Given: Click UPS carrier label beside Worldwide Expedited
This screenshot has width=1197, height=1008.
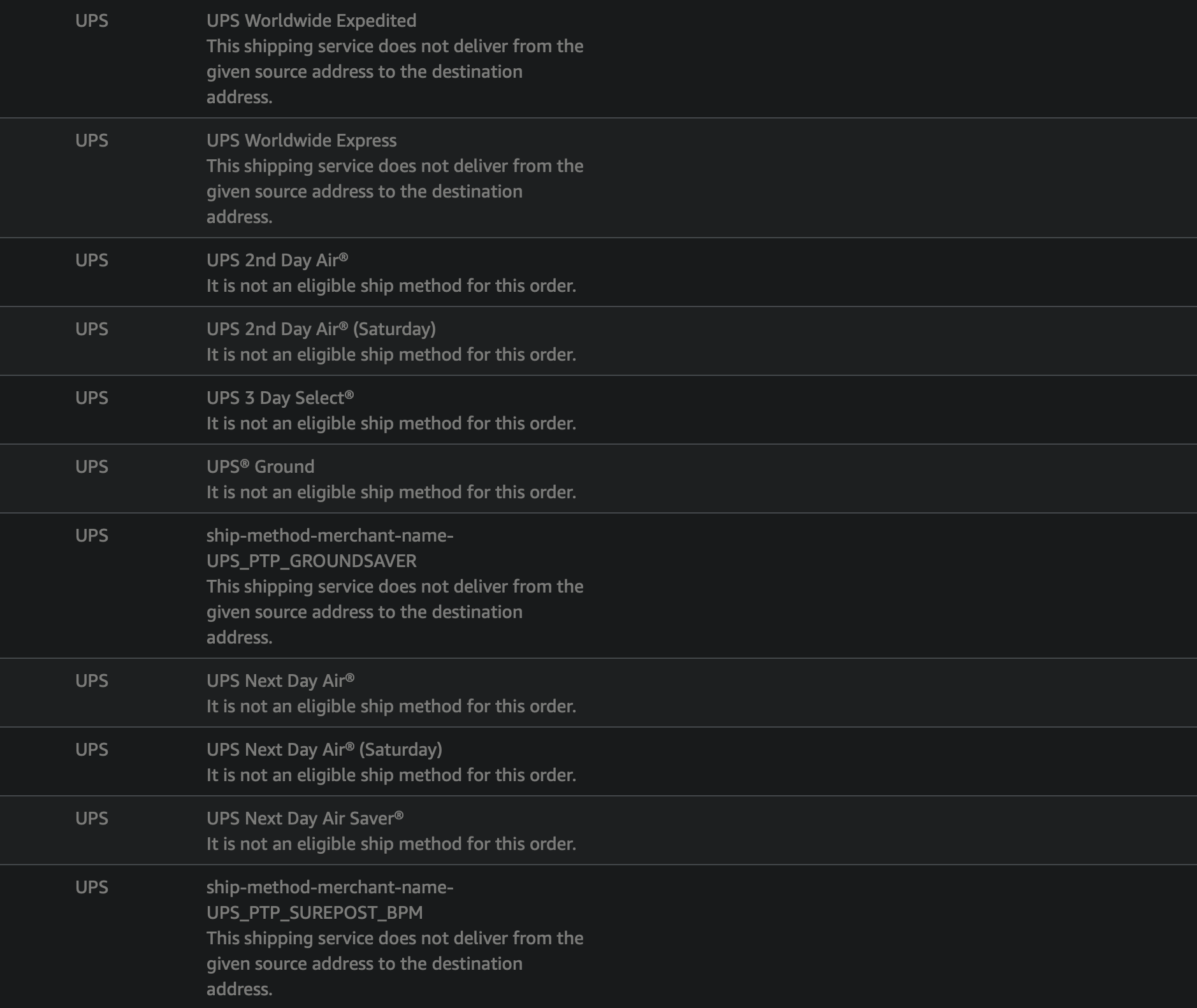Looking at the screenshot, I should [92, 21].
